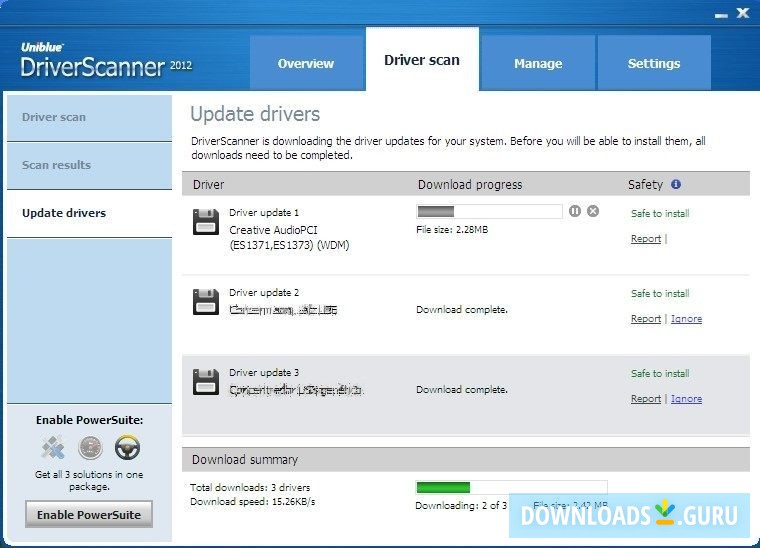Image resolution: width=760 pixels, height=548 pixels.
Task: Click the Safety info icon
Action: coord(676,184)
